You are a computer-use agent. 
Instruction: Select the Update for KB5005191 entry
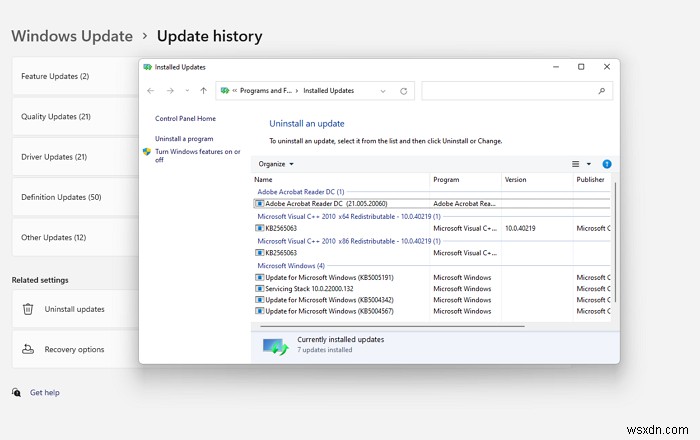pyautogui.click(x=329, y=277)
